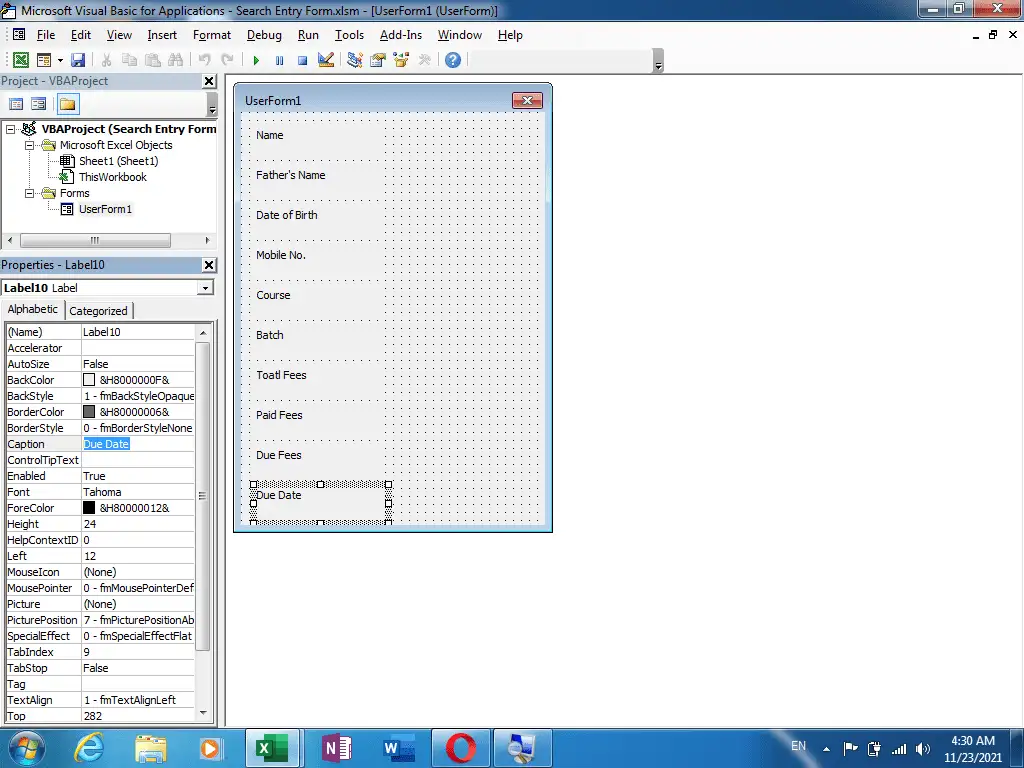The width and height of the screenshot is (1024, 768).
Task: Click ForeColor black color swatch
Action: (x=89, y=508)
